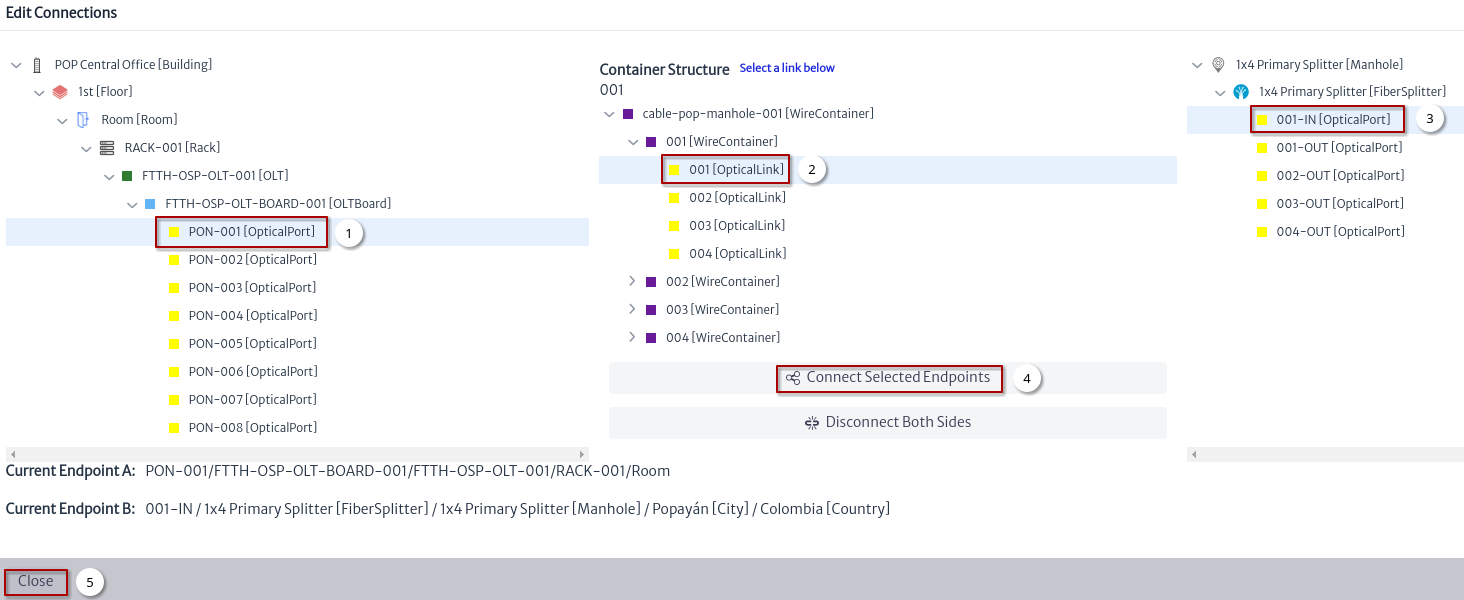Click the purple icon of cable-pop-manhole-001
This screenshot has height=600, width=1464.
[x=628, y=114]
